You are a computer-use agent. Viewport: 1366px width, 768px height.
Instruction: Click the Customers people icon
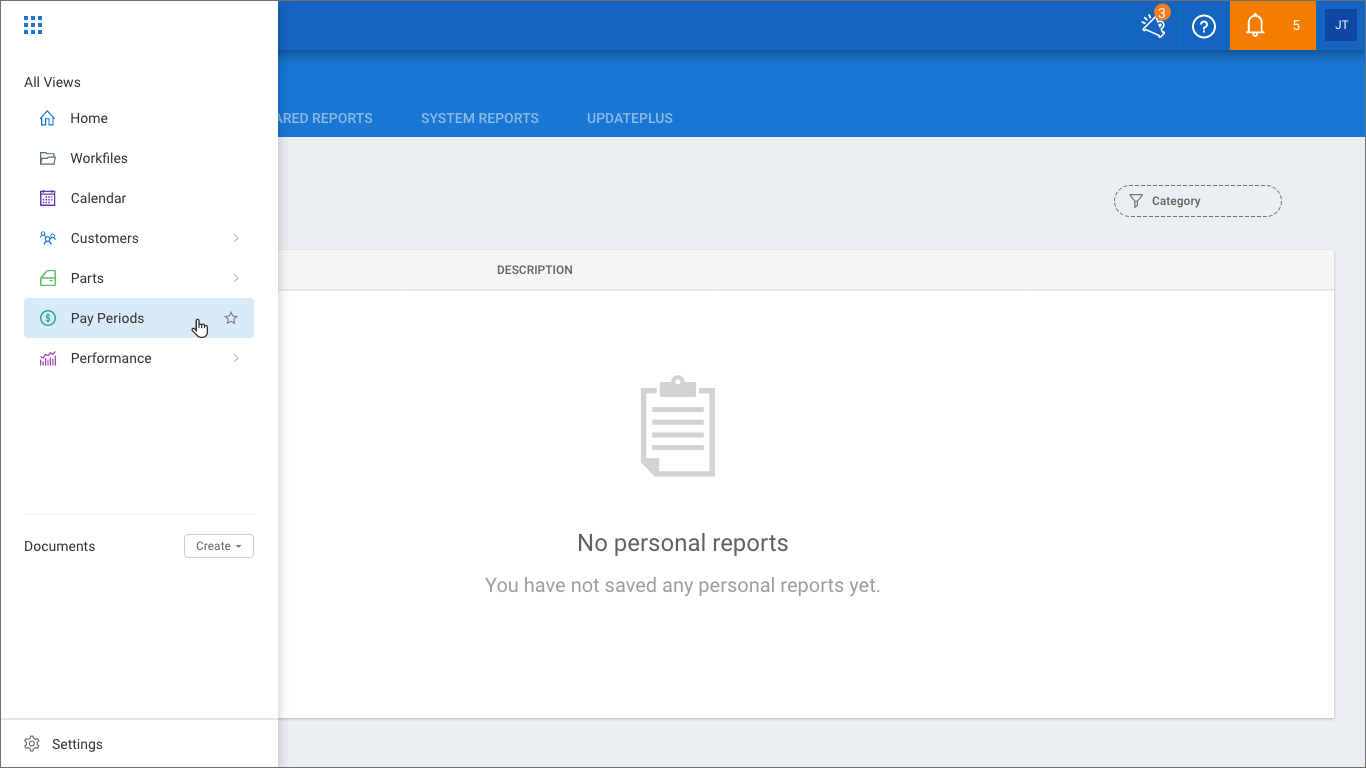47,238
